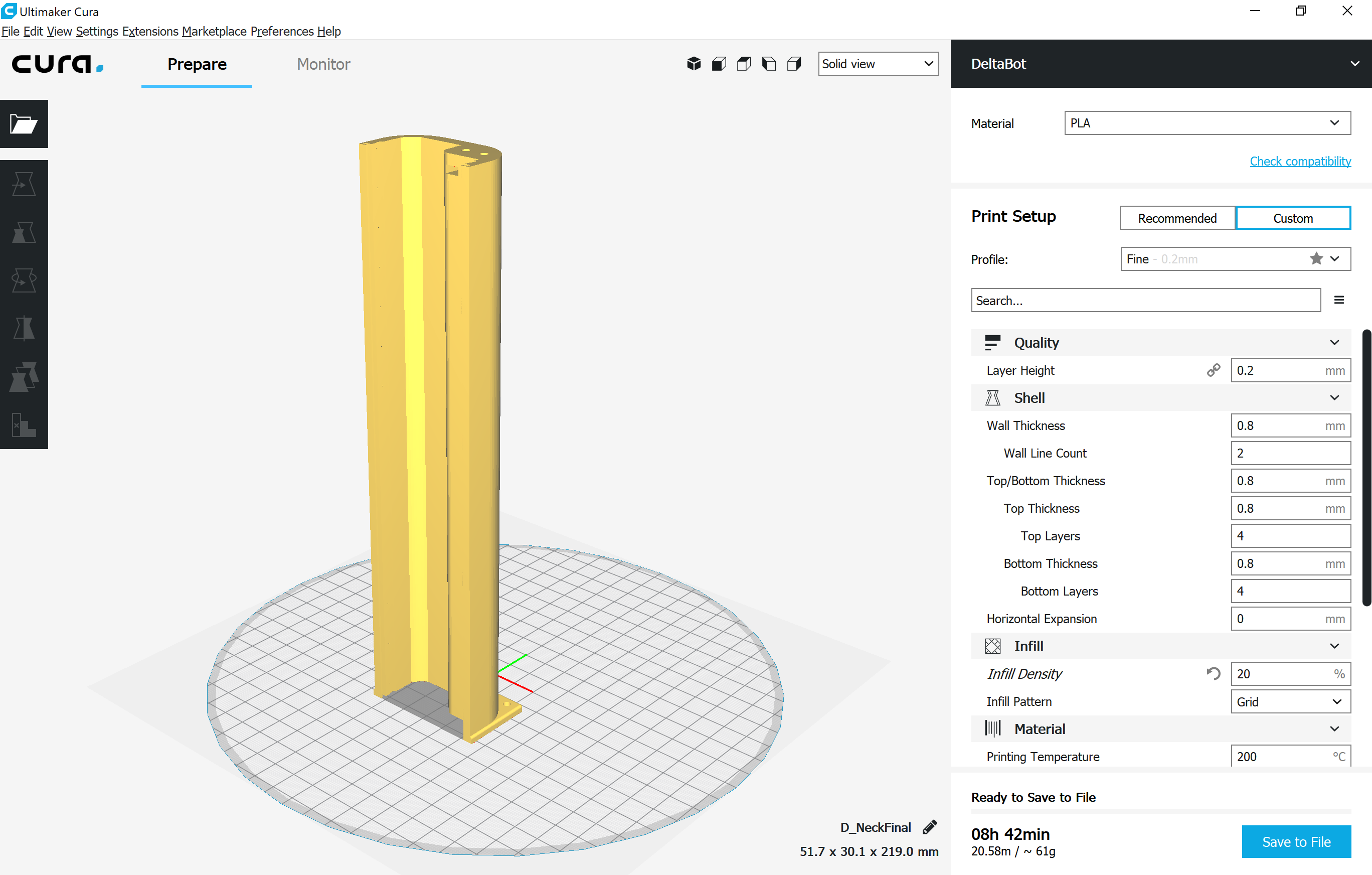1372x875 pixels.
Task: Click the pencil icon beside D_NeckFinal
Action: 930,826
